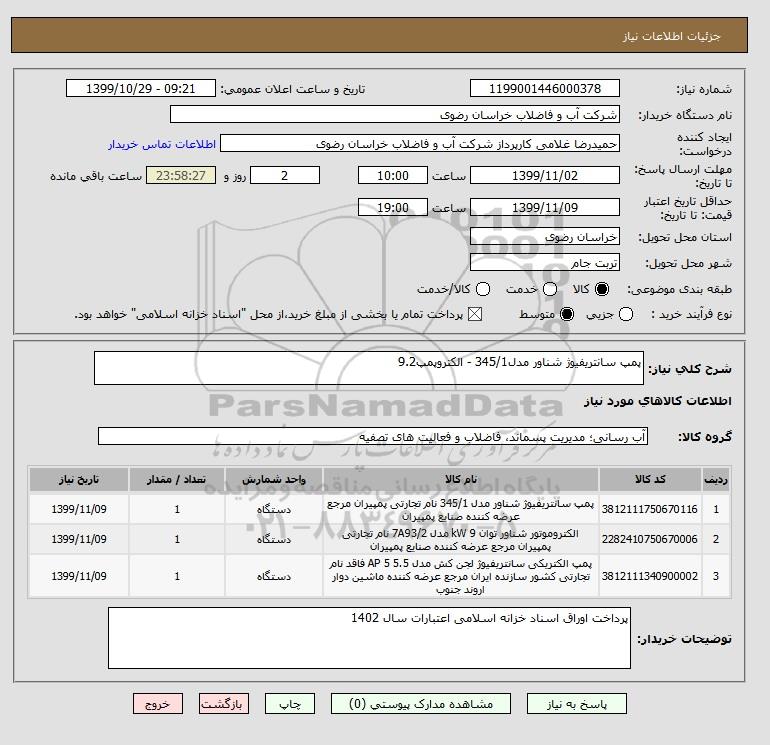Image resolution: width=770 pixels, height=745 pixels.
Task: Click the اطلاعات کالاهای مورد نیاز section heading
Action: (658, 401)
